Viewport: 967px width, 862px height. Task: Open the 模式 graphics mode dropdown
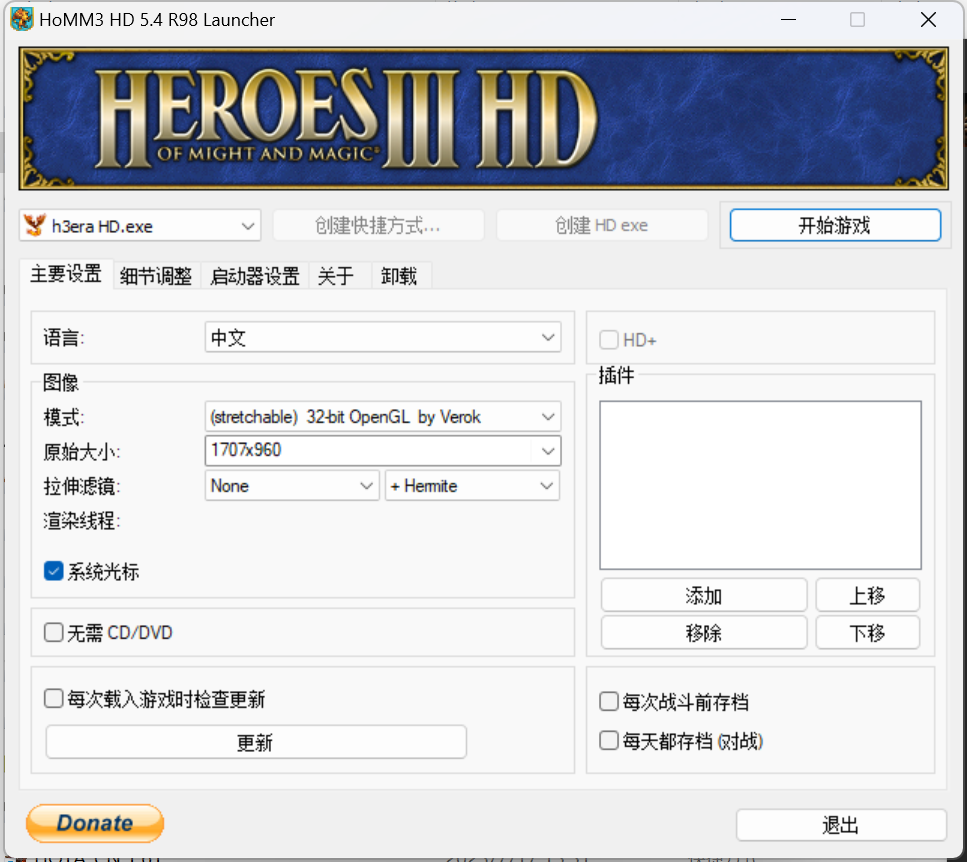382,417
